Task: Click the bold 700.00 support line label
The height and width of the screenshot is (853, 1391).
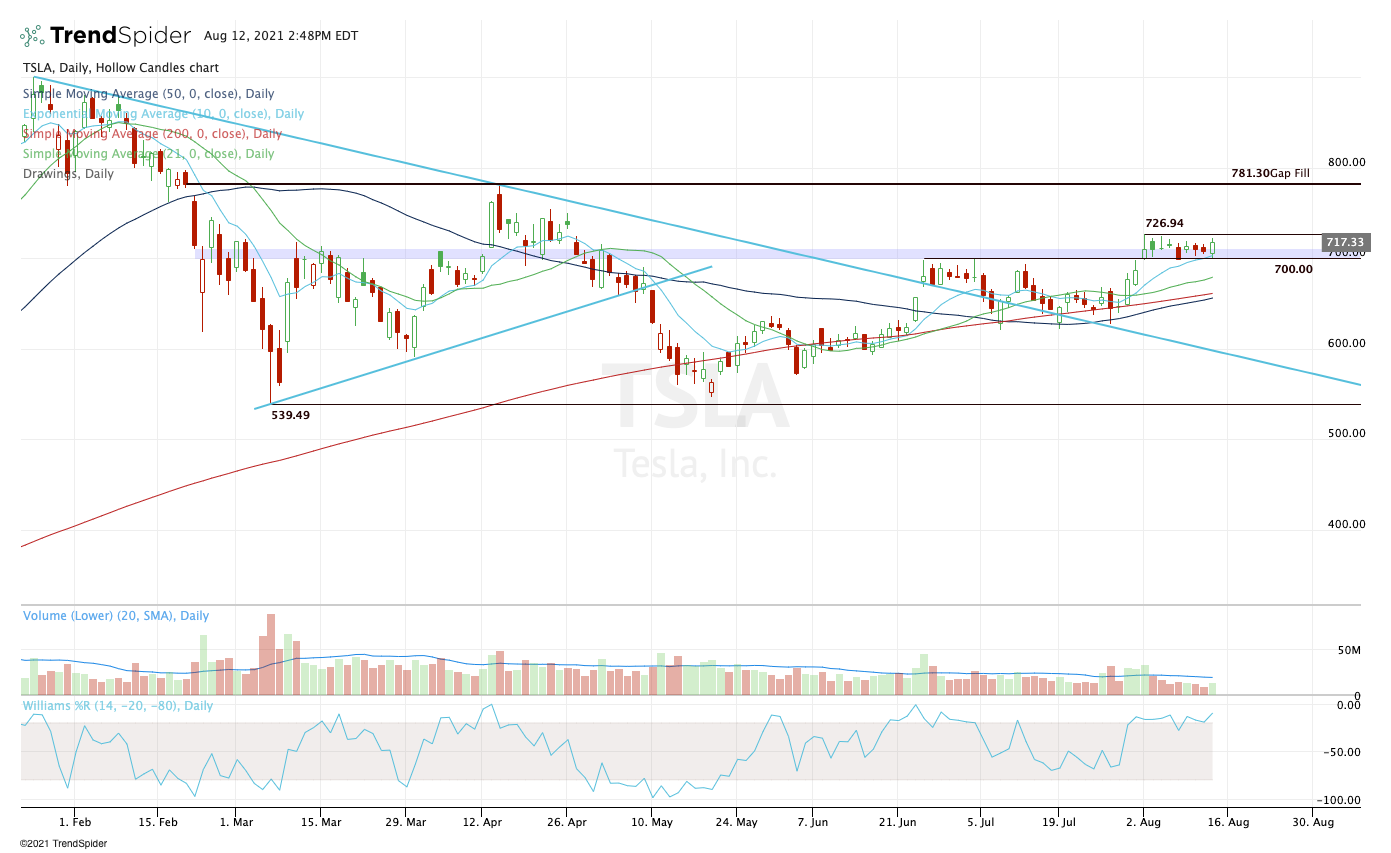Action: [1293, 269]
